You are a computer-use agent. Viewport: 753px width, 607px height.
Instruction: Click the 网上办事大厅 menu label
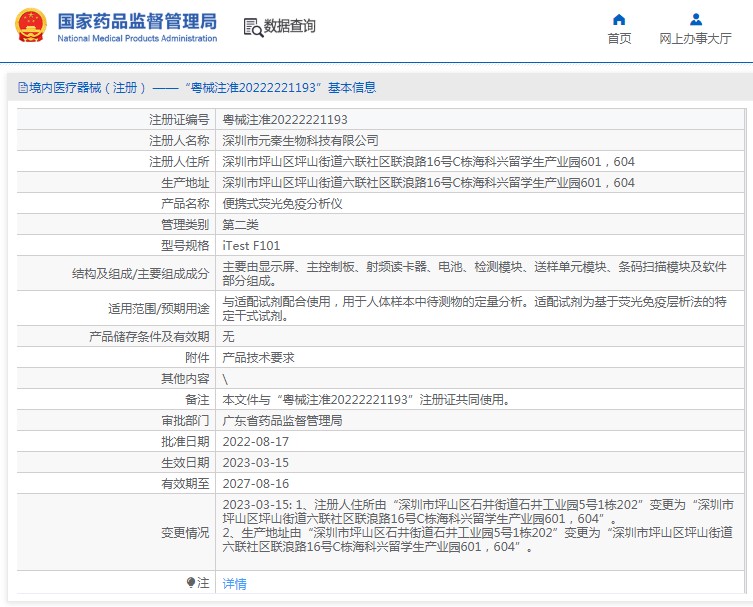[x=695, y=38]
